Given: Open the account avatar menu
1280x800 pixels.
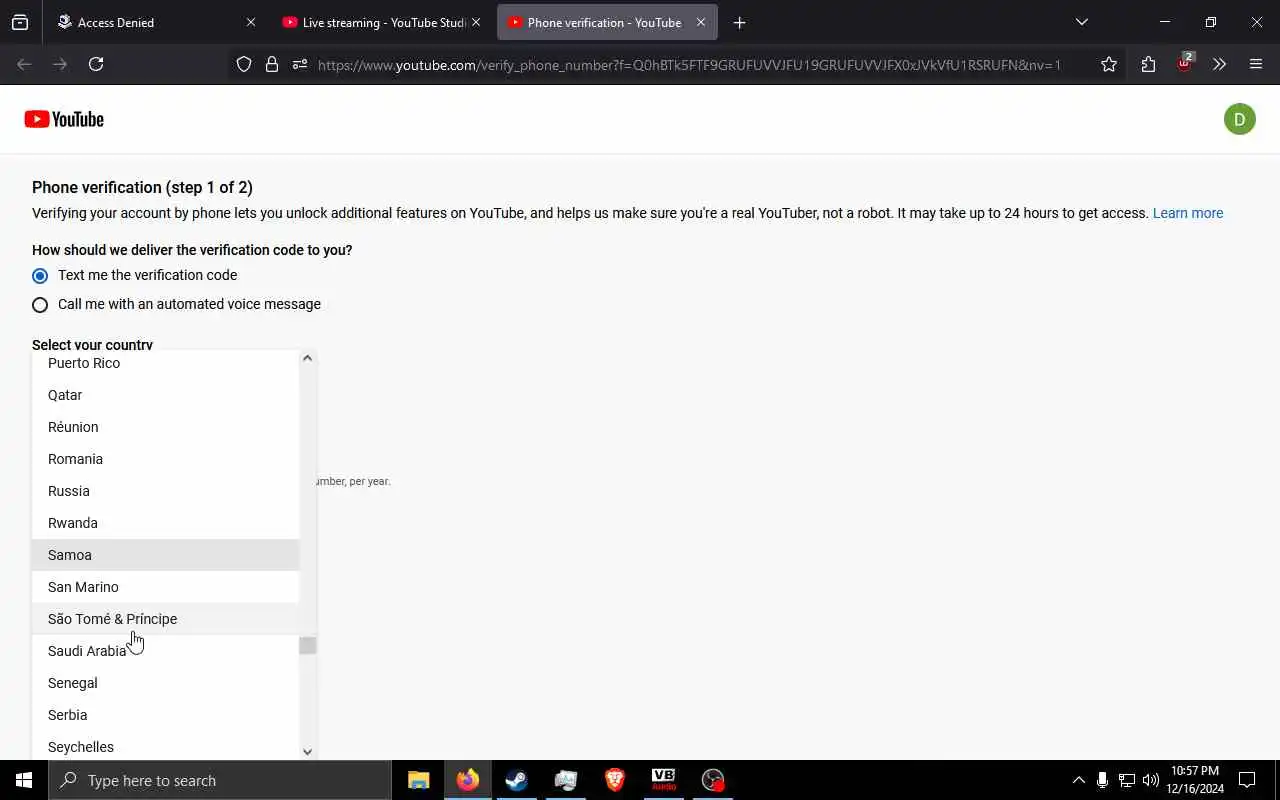Looking at the screenshot, I should tap(1240, 119).
